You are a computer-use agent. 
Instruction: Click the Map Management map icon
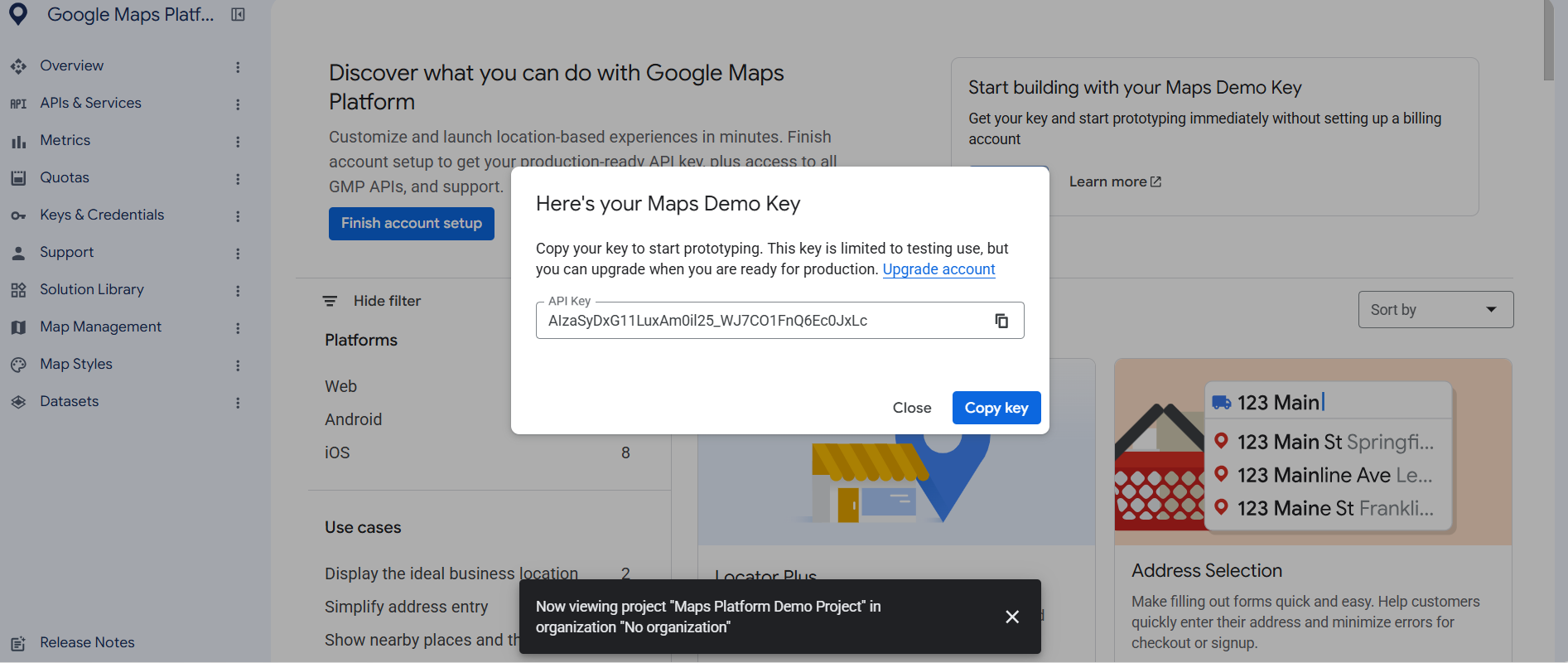(18, 327)
